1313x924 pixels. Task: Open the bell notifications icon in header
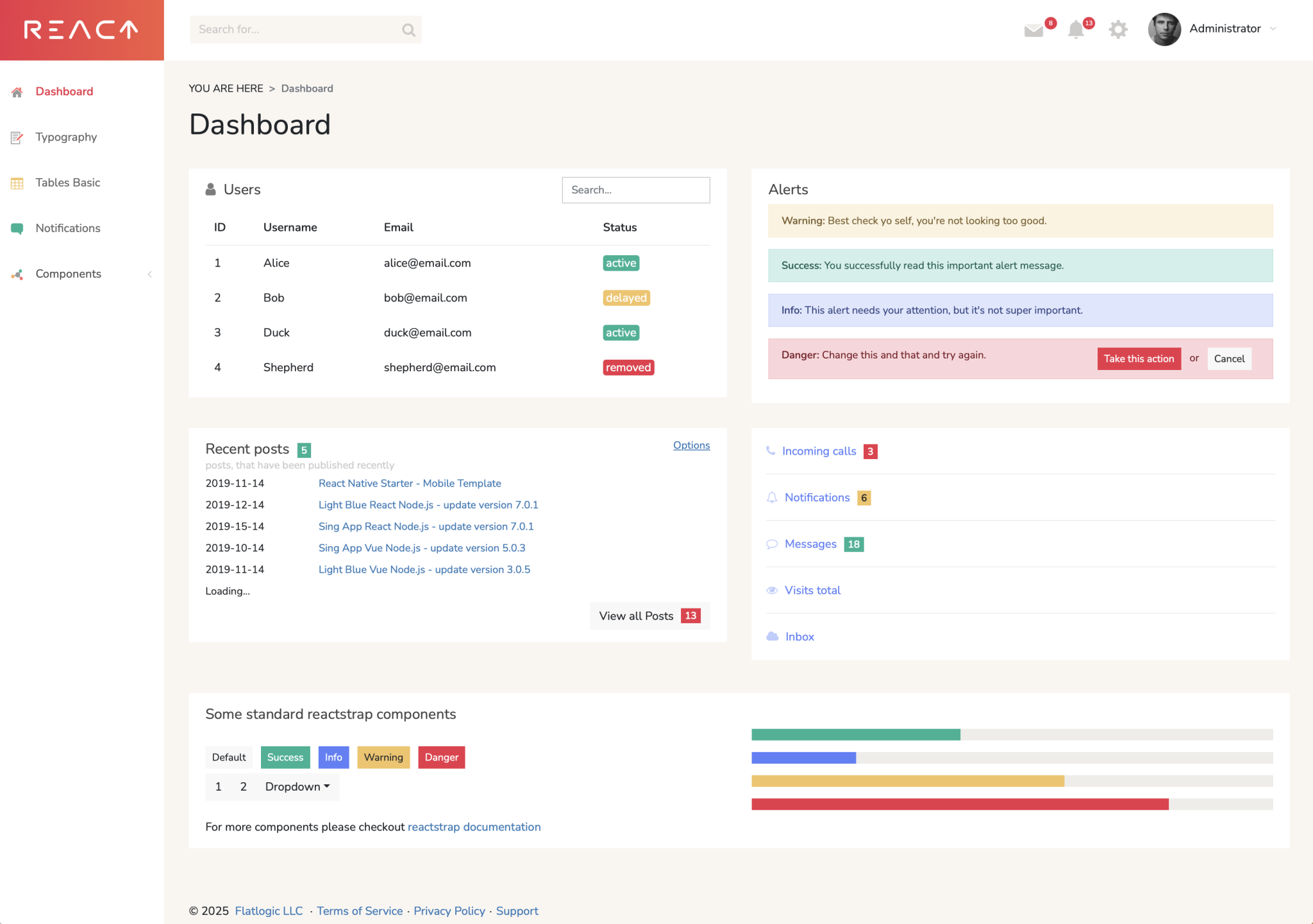[x=1076, y=29]
